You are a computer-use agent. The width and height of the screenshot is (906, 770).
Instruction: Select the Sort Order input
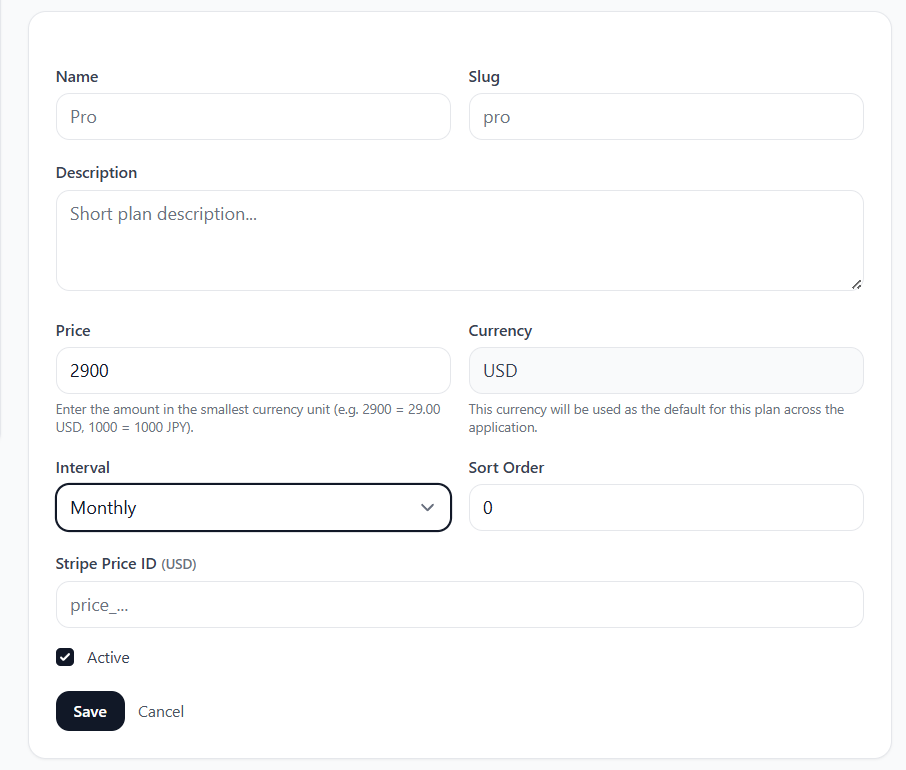666,507
